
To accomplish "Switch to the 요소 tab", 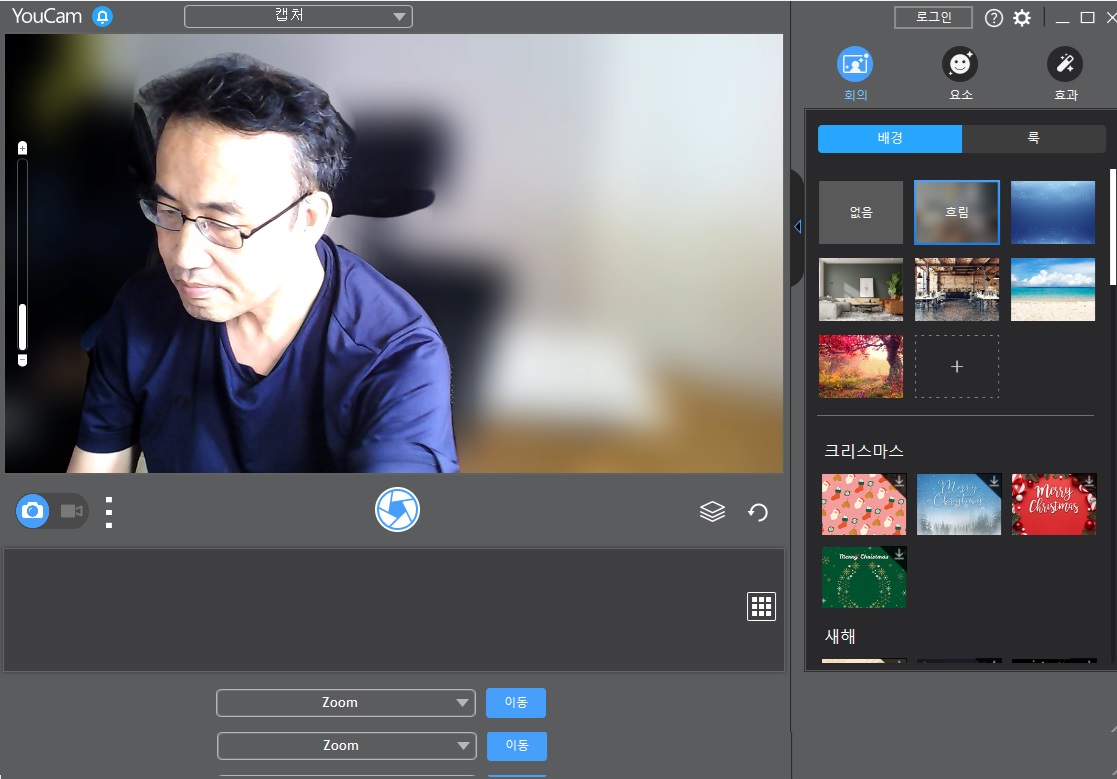I will [x=960, y=74].
